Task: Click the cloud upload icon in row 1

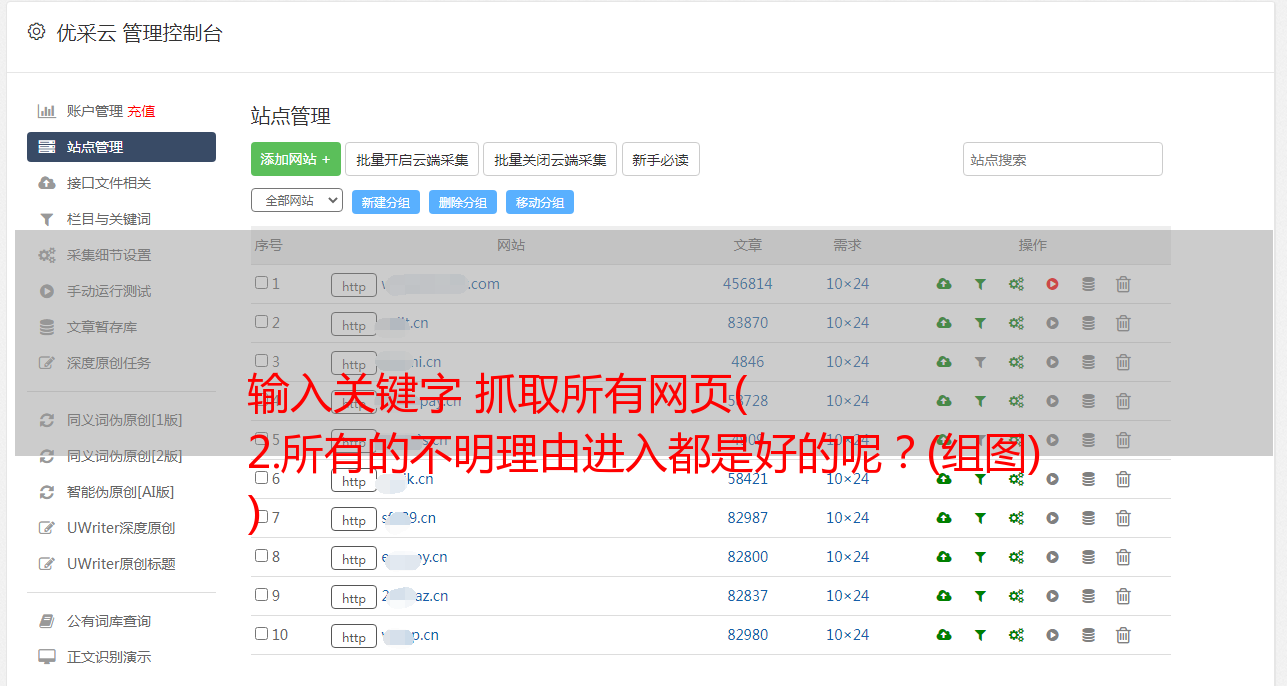Action: pyautogui.click(x=944, y=284)
